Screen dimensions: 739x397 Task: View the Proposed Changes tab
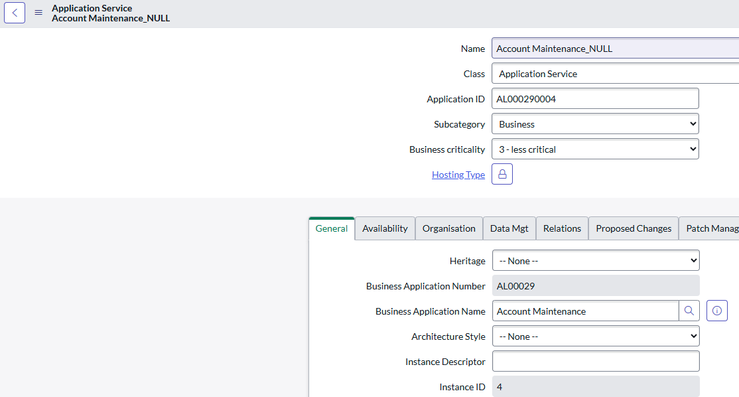[633, 228]
